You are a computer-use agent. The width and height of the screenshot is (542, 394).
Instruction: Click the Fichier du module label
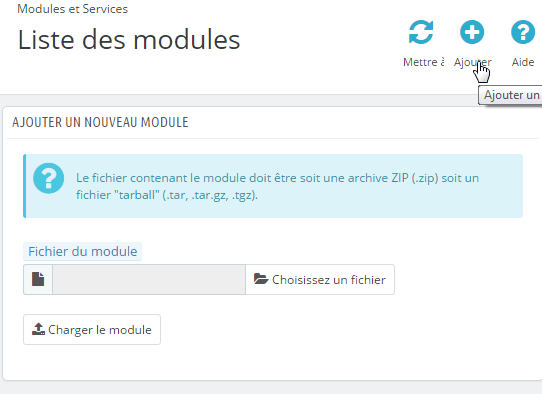coord(83,251)
